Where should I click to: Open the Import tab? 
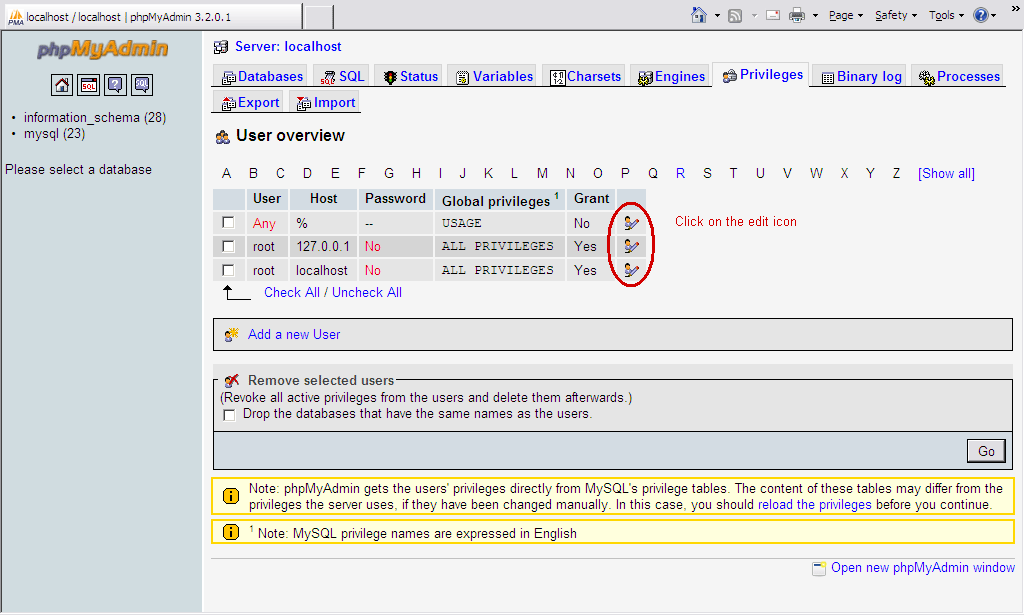coord(326,102)
